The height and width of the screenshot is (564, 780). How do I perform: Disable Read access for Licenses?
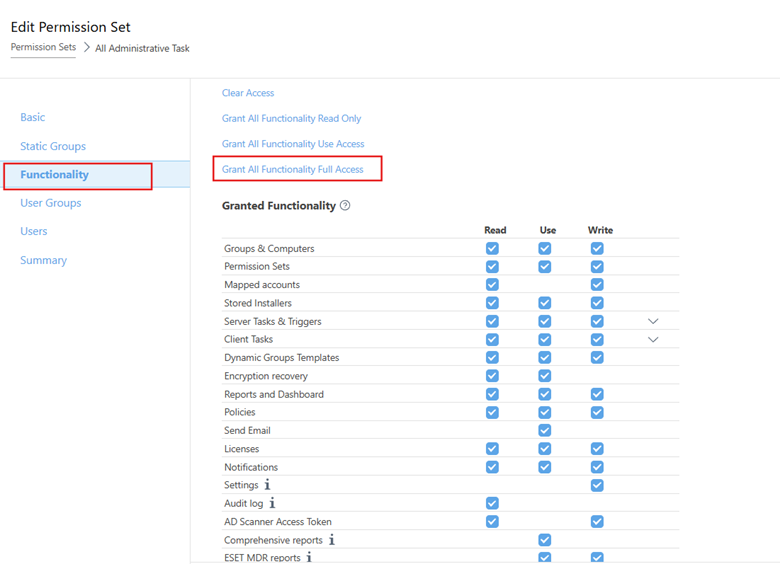[492, 449]
